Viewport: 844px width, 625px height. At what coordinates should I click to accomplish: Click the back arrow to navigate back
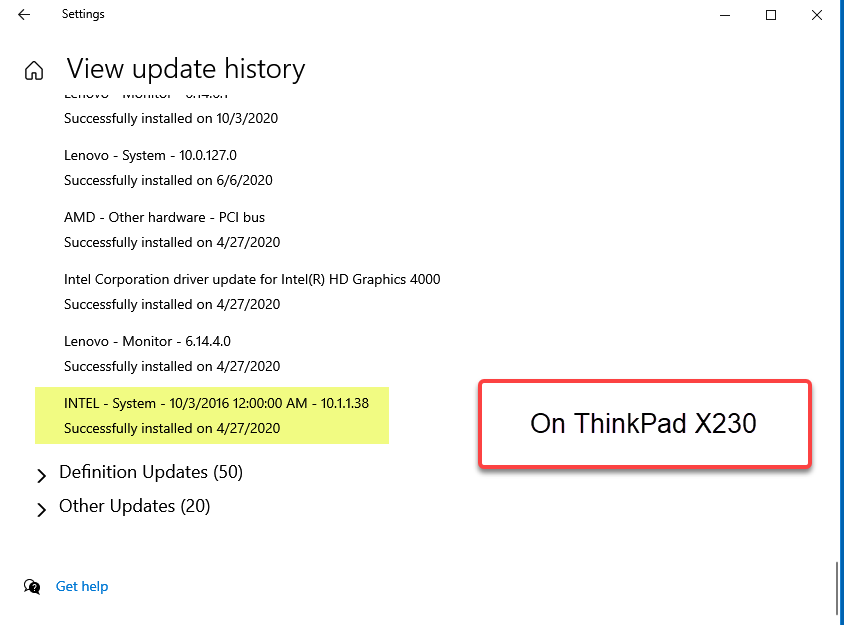tap(23, 14)
